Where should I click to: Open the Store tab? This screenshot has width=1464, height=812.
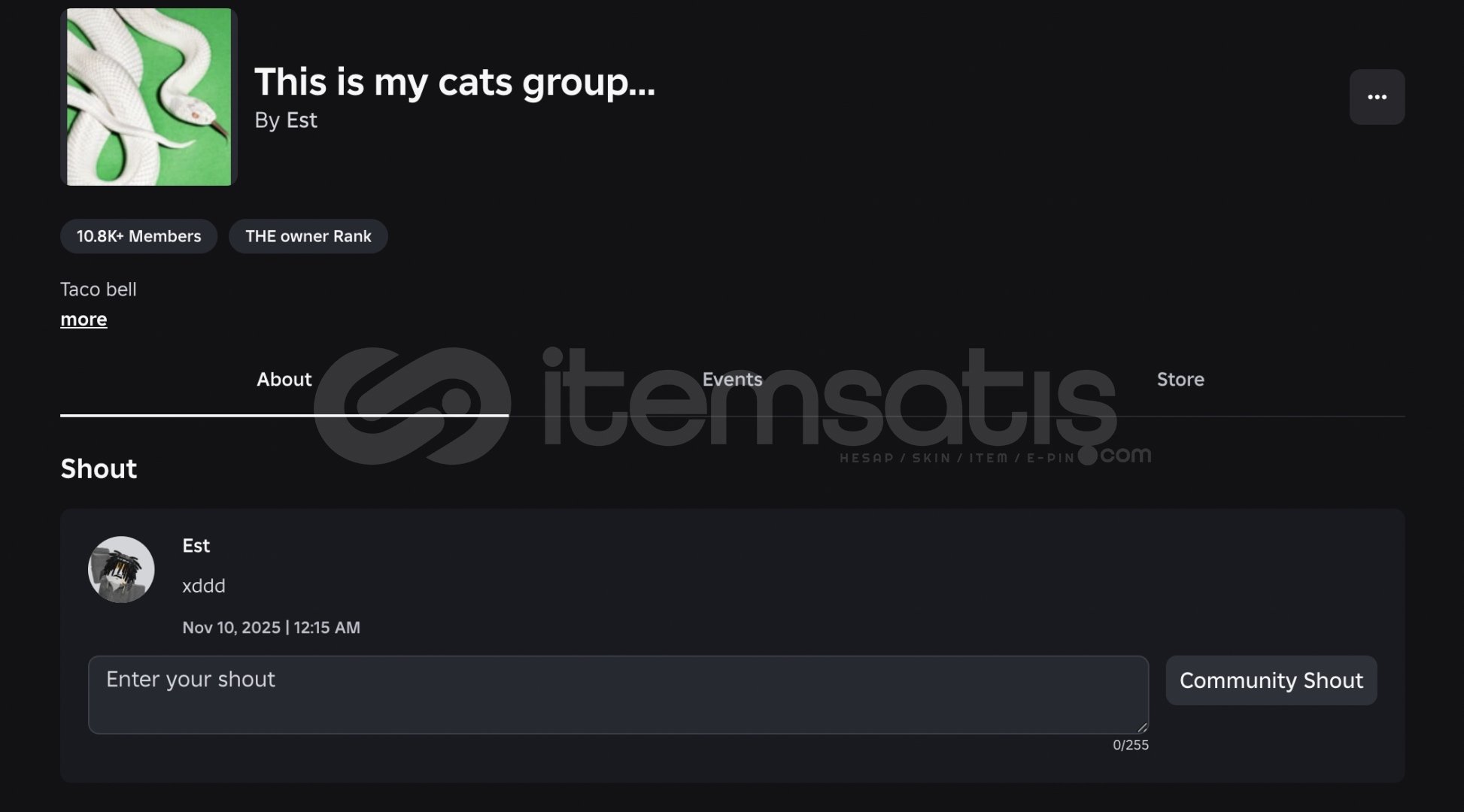click(x=1180, y=380)
